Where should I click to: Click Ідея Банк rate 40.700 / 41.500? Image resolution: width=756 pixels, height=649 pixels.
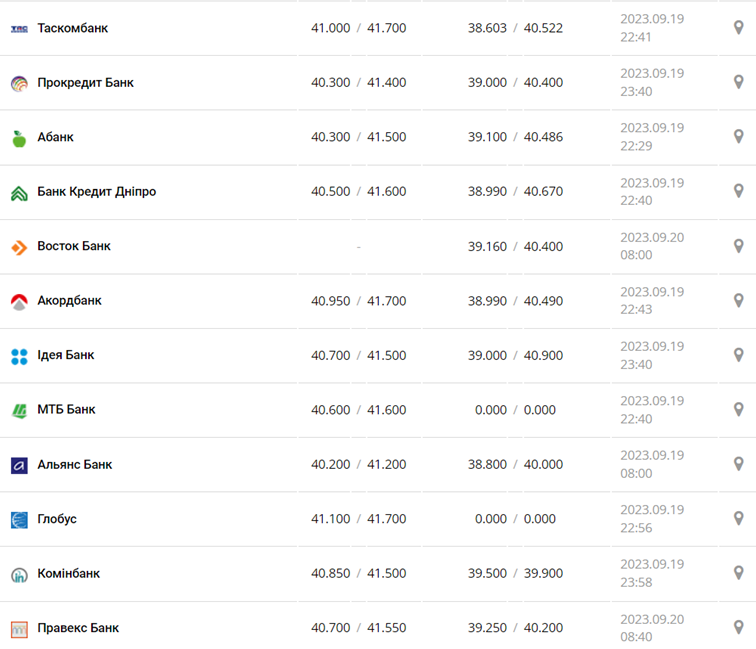358,355
